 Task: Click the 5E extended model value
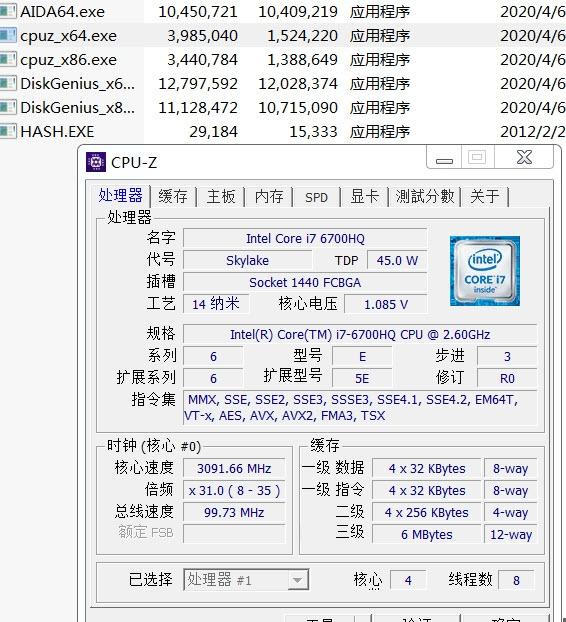point(362,378)
